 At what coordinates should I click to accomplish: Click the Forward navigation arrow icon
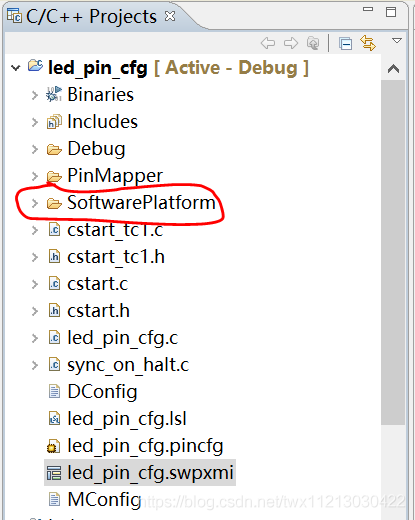291,43
